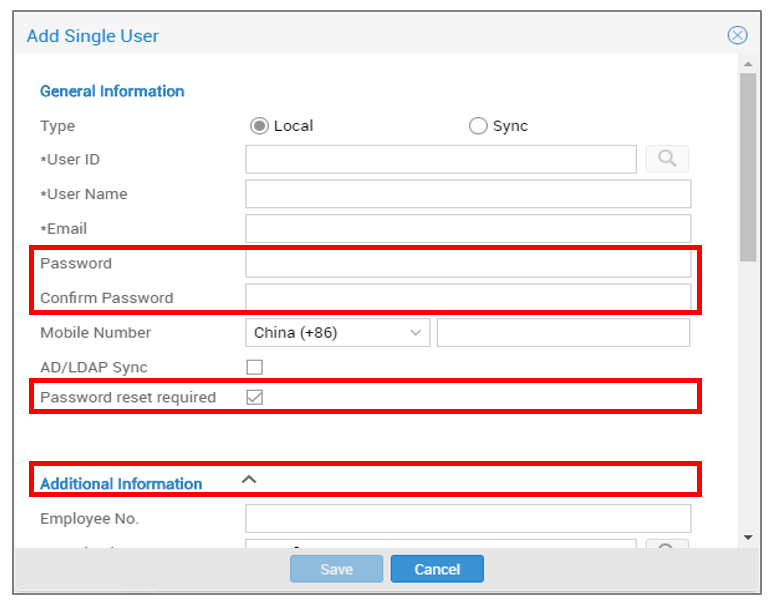The width and height of the screenshot is (771, 606).
Task: Focus the Email input field
Action: [x=468, y=228]
